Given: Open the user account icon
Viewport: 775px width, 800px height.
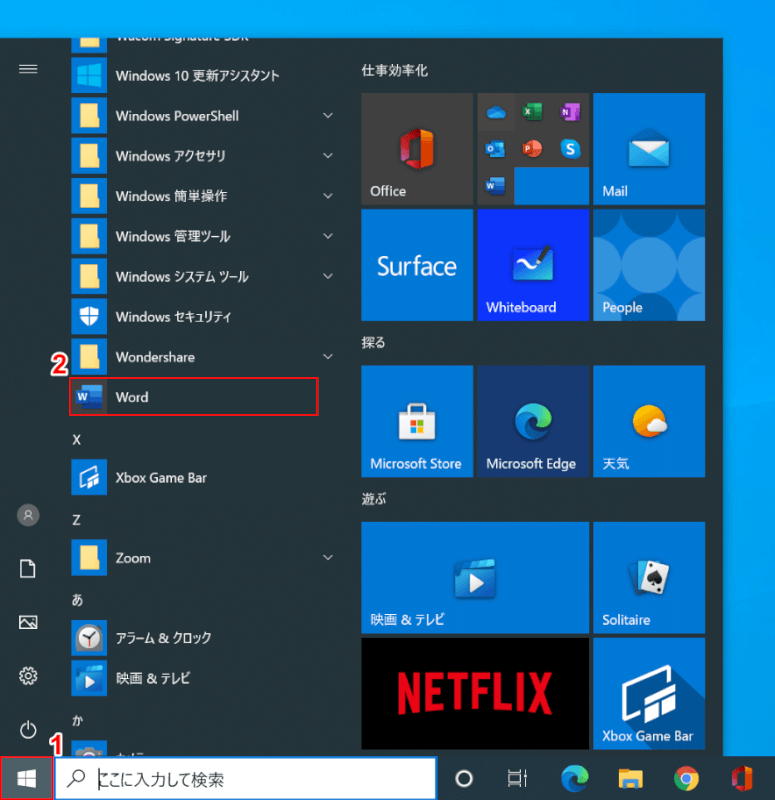Looking at the screenshot, I should coord(28,515).
